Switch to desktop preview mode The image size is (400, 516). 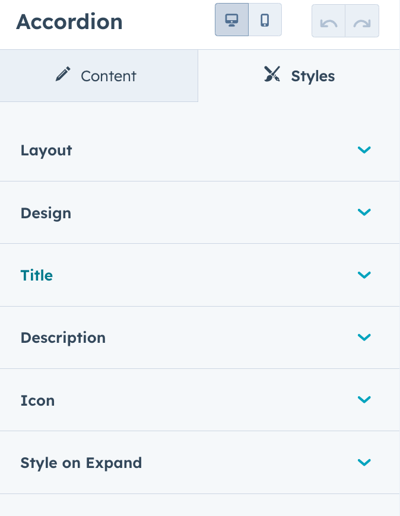point(232,20)
